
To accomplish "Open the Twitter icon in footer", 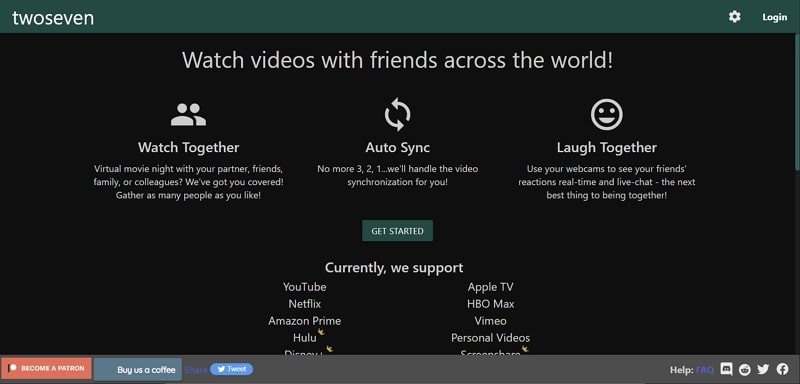I will (763, 369).
